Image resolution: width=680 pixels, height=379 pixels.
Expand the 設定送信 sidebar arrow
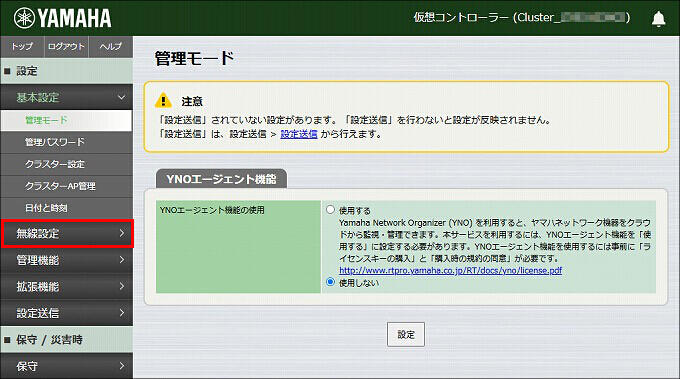click(x=122, y=313)
